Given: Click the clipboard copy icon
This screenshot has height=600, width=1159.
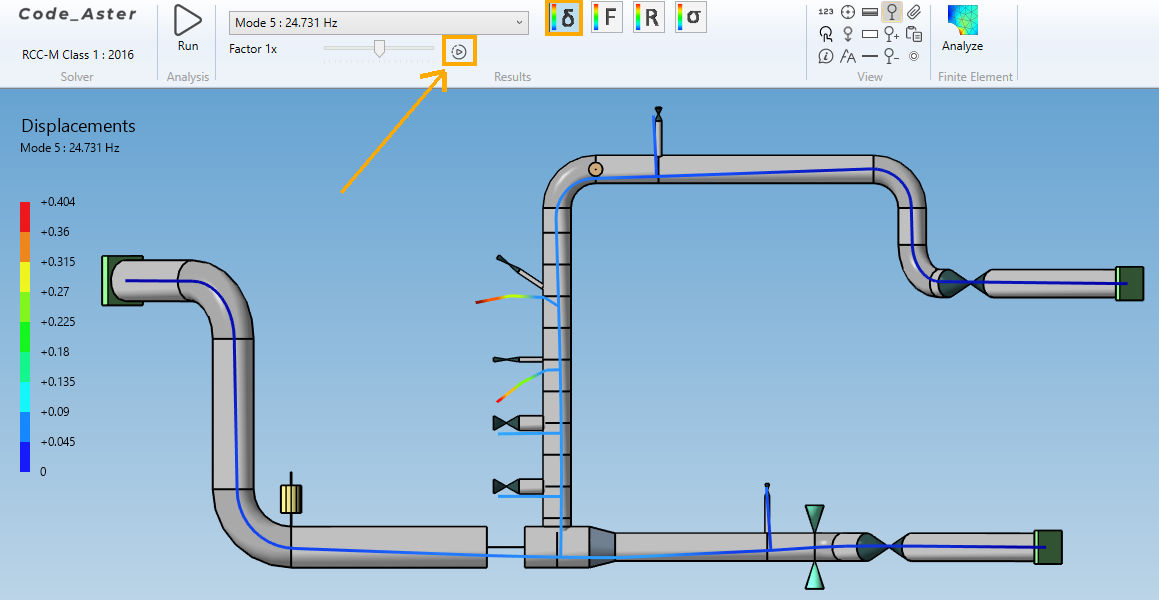Looking at the screenshot, I should pyautogui.click(x=913, y=34).
